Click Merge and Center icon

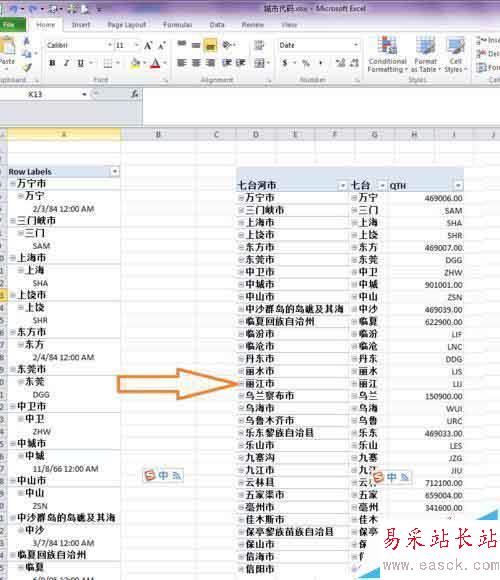[259, 63]
